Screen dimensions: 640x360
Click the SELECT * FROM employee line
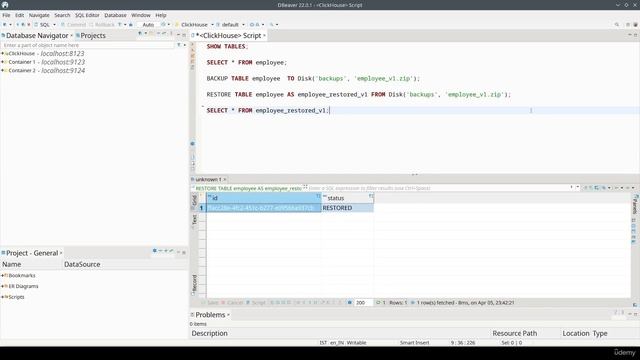pyautogui.click(x=247, y=62)
